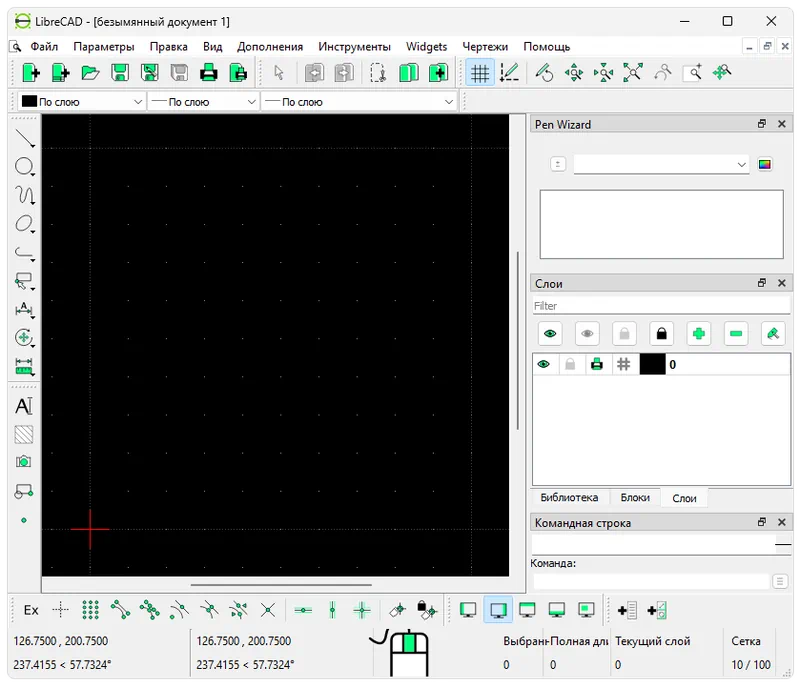800x688 pixels.
Task: Open the Помощь menu
Action: [x=546, y=46]
